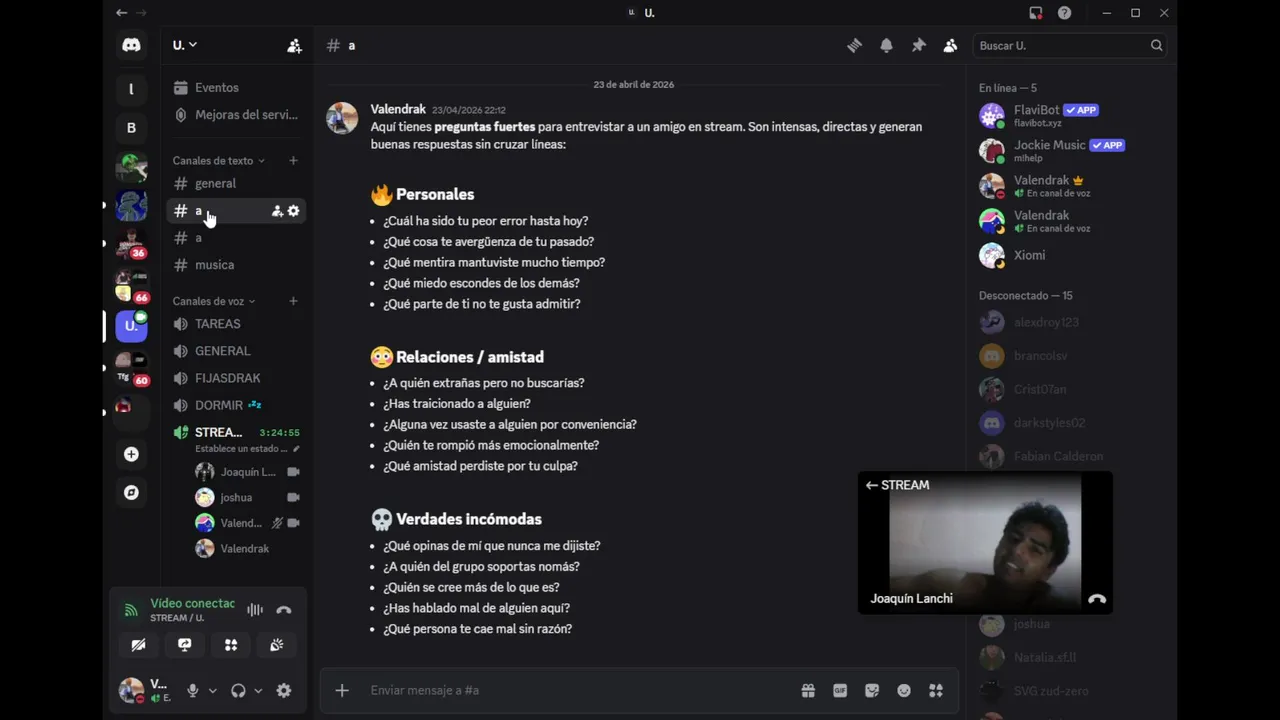Share your screen
Viewport: 1280px width, 720px height.
185,645
